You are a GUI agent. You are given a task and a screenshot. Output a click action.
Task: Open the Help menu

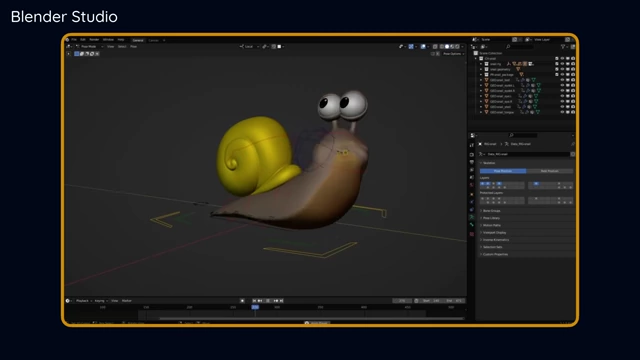tap(121, 40)
